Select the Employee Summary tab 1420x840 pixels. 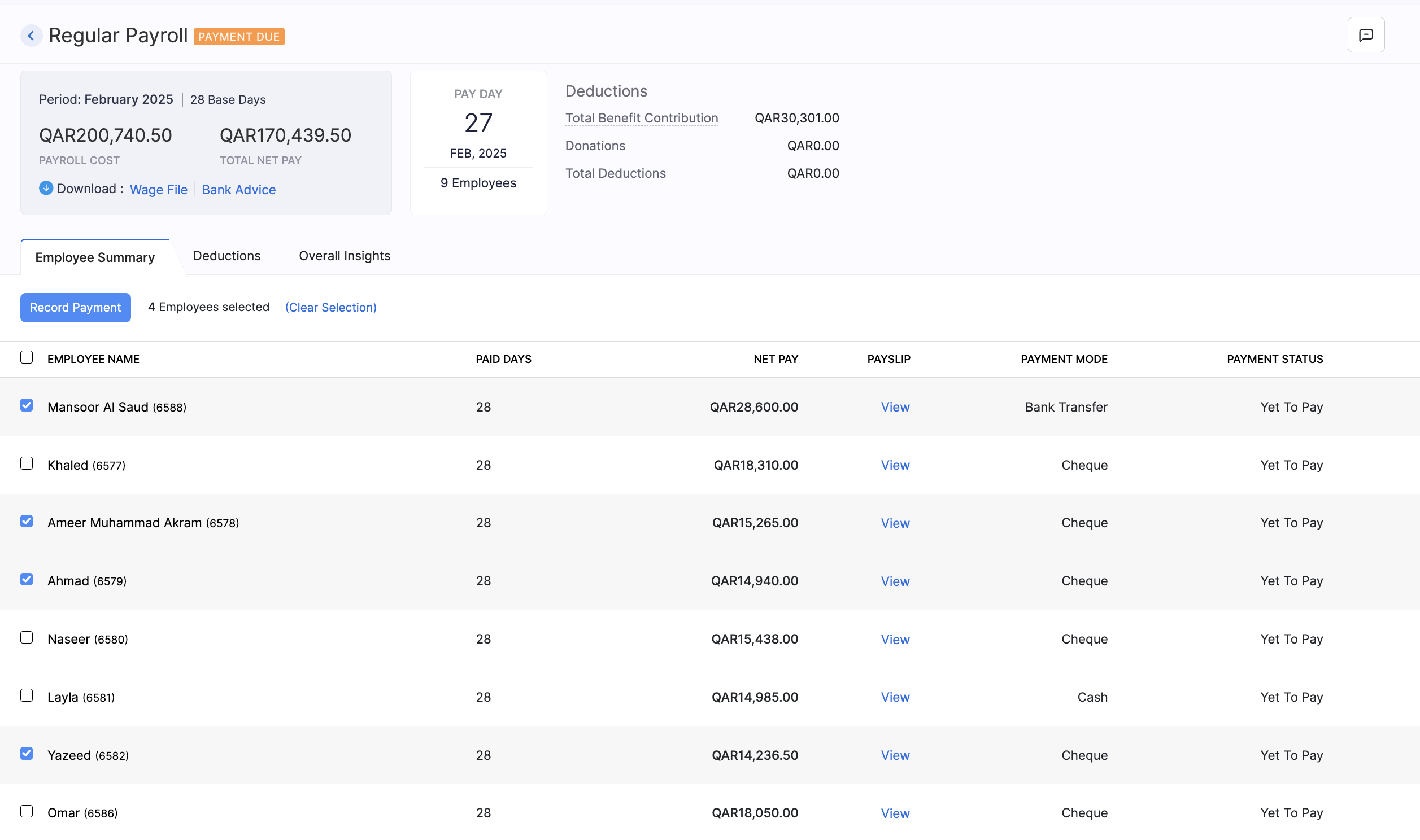point(94,257)
